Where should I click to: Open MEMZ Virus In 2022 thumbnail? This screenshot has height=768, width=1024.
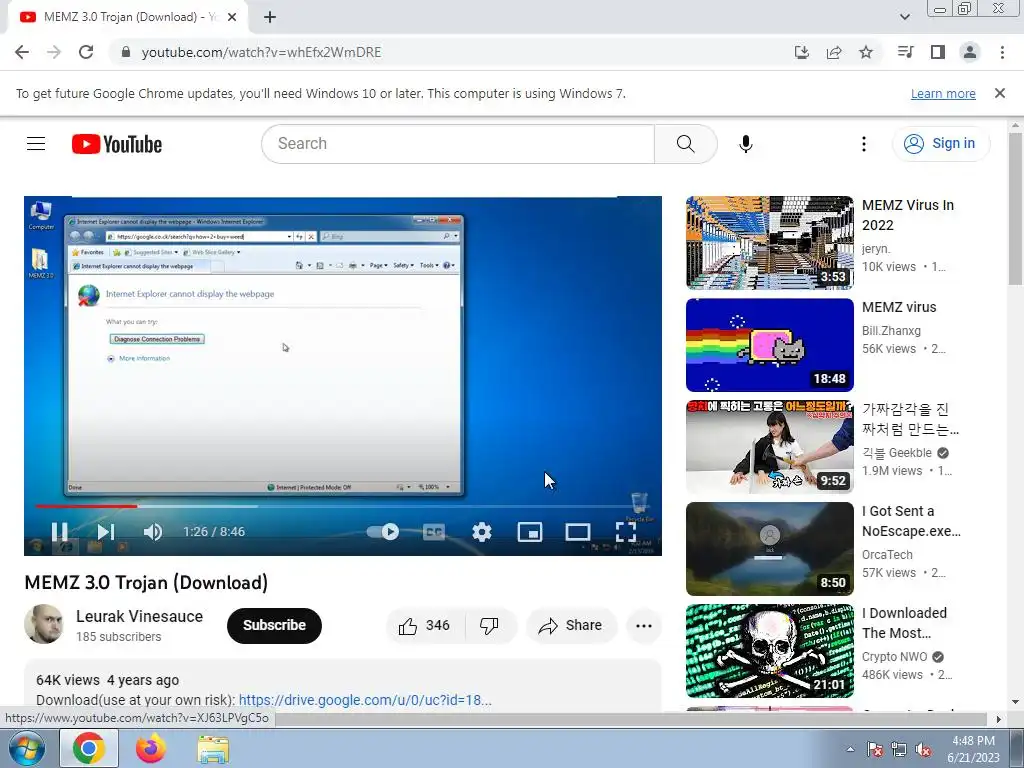[x=769, y=242]
